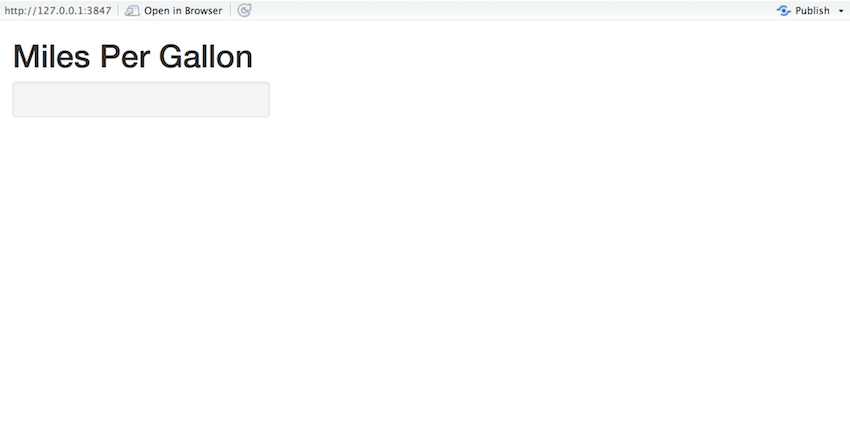Expand the Publish dropdown arrow
The width and height of the screenshot is (850, 447).
coord(841,11)
